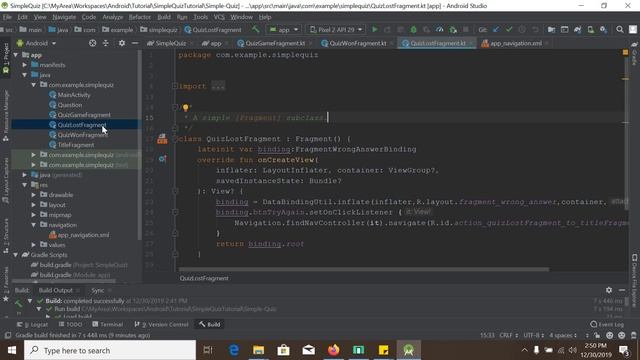Collapse the java folder in project tree
The image size is (640, 360).
tap(24, 75)
